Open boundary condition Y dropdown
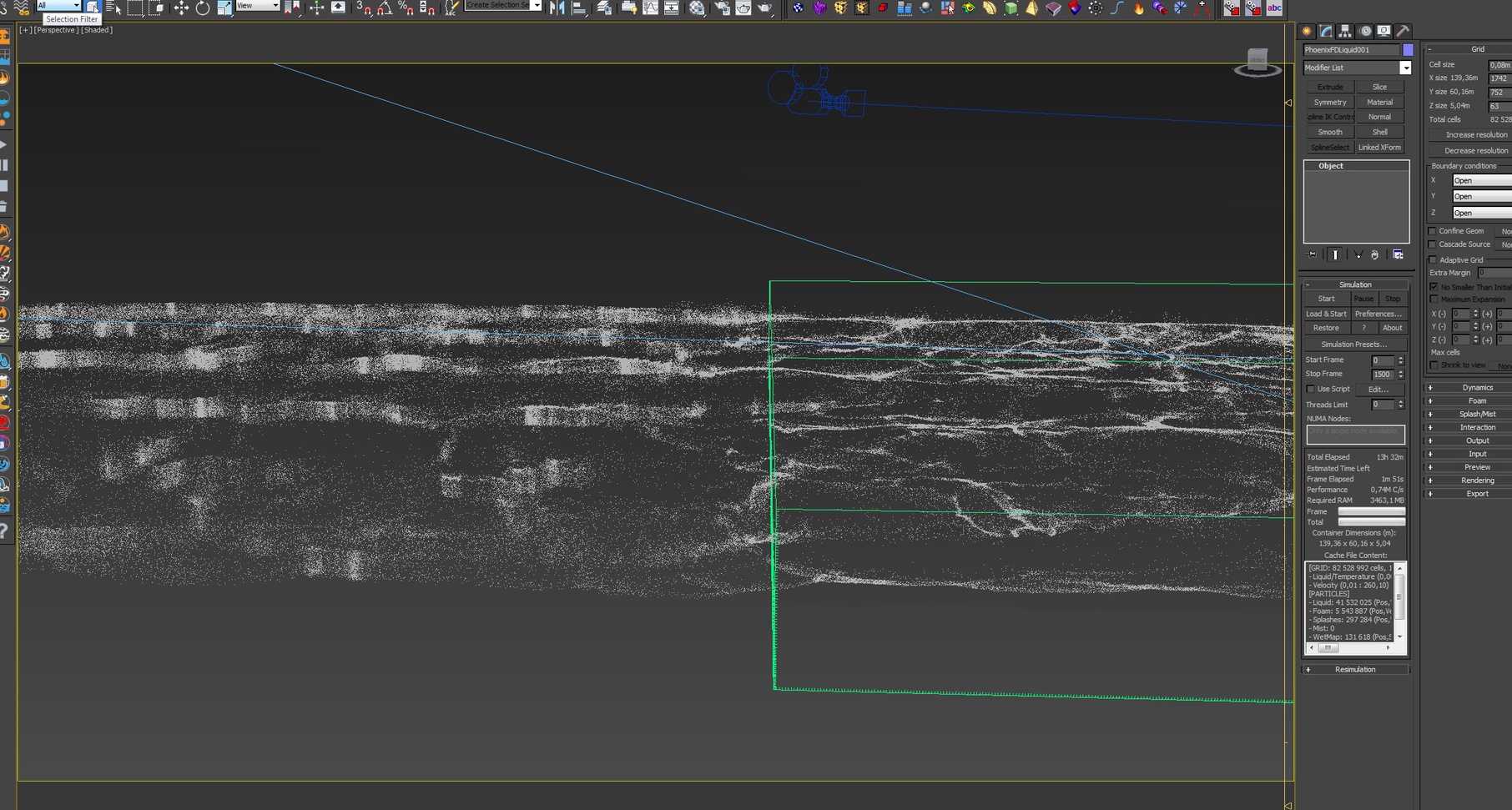The image size is (1512, 810). tap(1481, 196)
